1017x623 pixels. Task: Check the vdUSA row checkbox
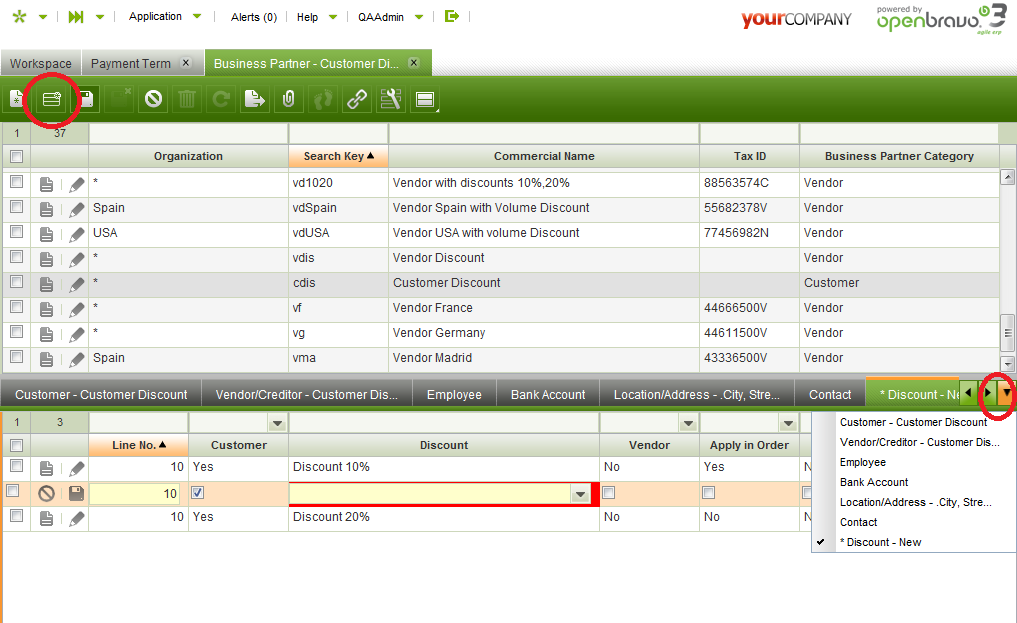click(16, 231)
